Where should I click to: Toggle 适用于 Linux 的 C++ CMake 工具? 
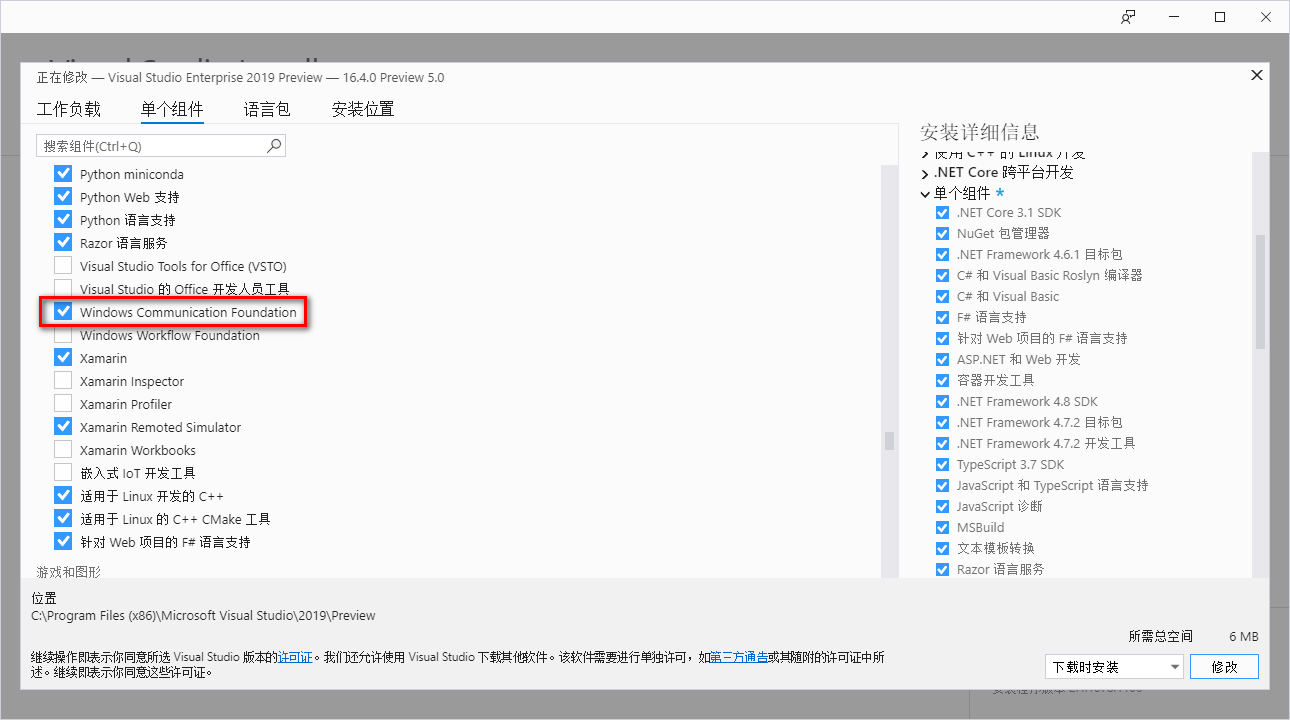point(63,519)
